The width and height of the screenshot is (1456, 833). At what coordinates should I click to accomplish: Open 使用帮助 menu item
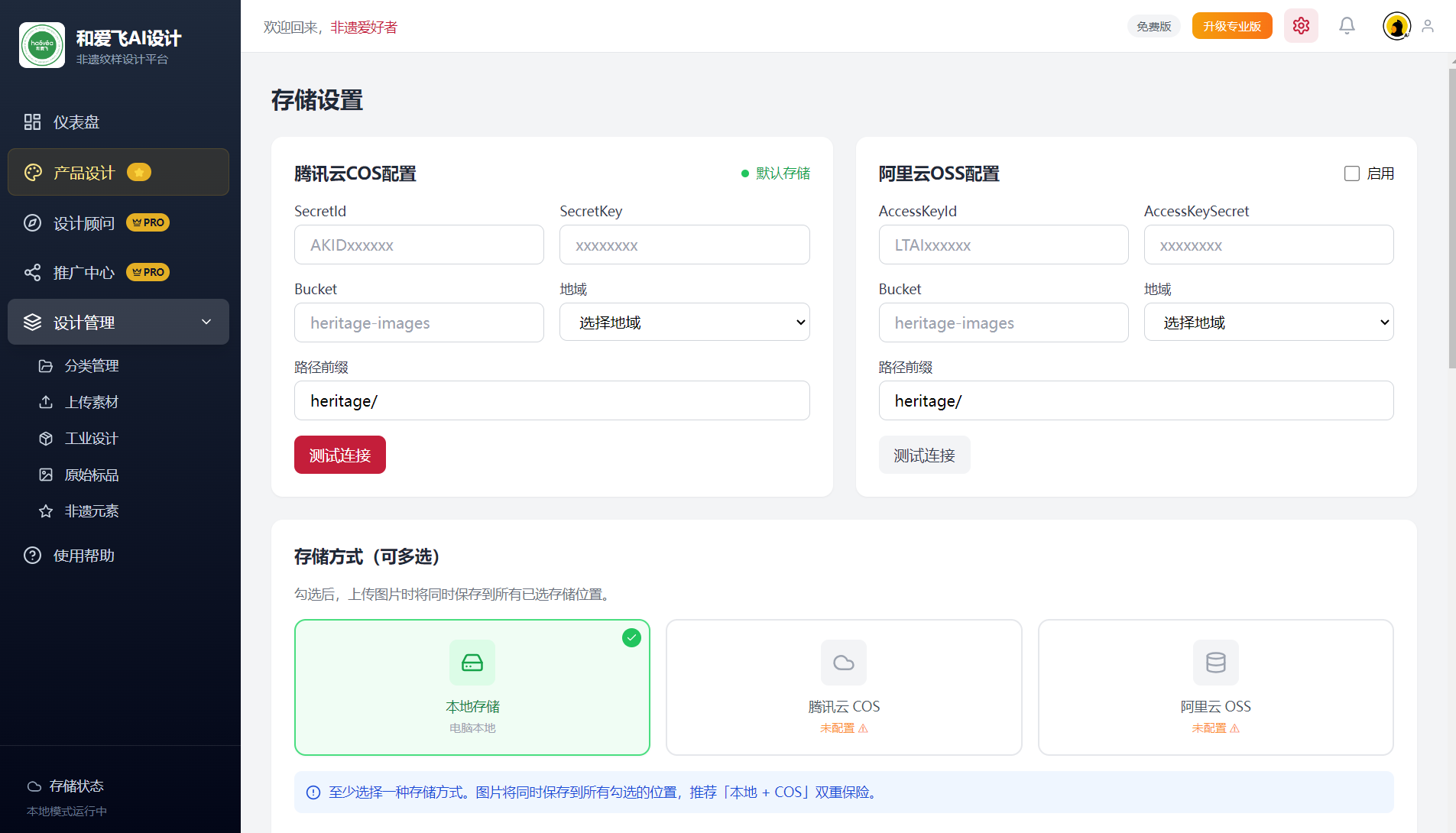(118, 556)
